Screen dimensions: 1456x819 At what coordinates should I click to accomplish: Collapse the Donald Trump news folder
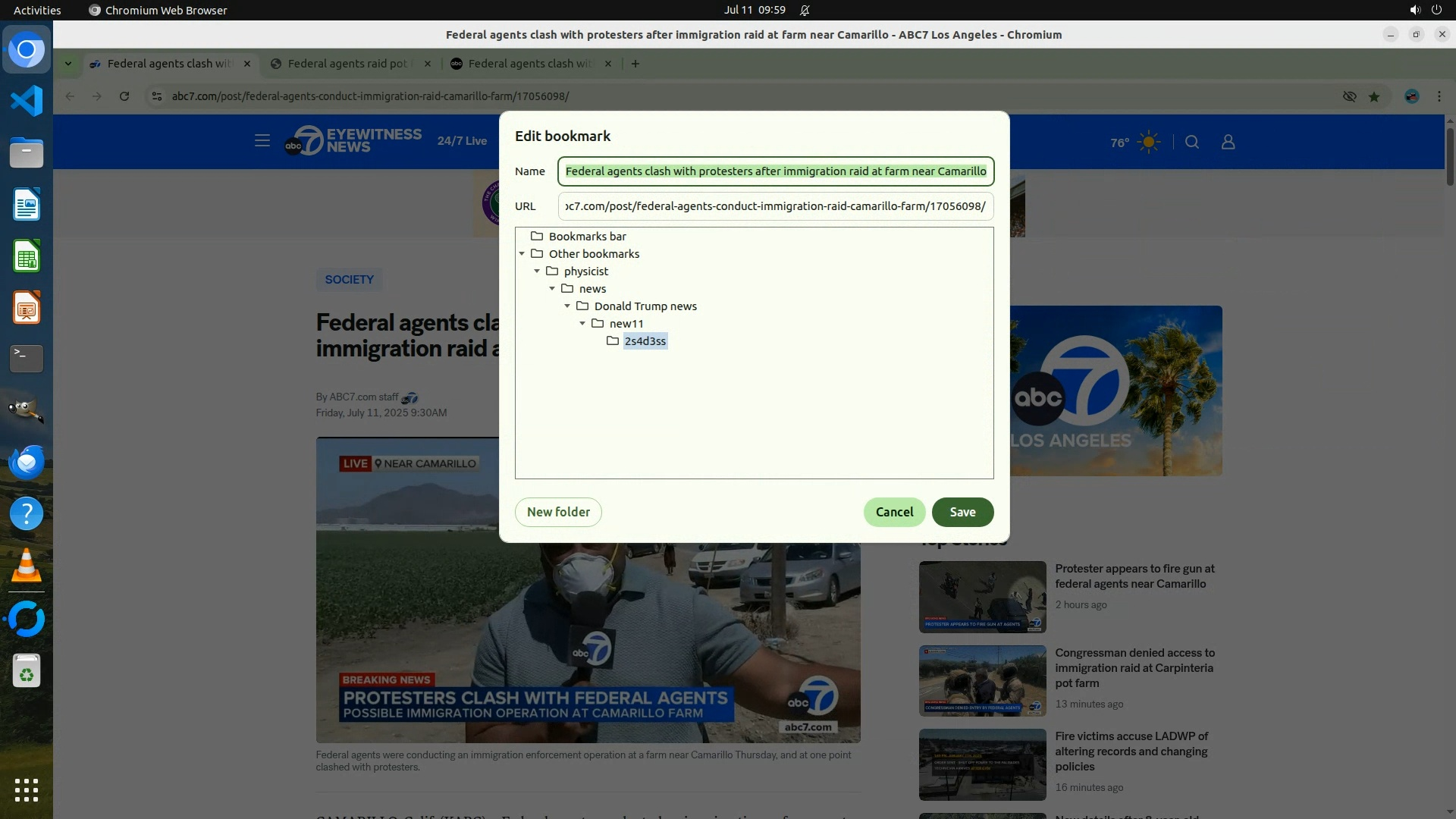click(567, 306)
